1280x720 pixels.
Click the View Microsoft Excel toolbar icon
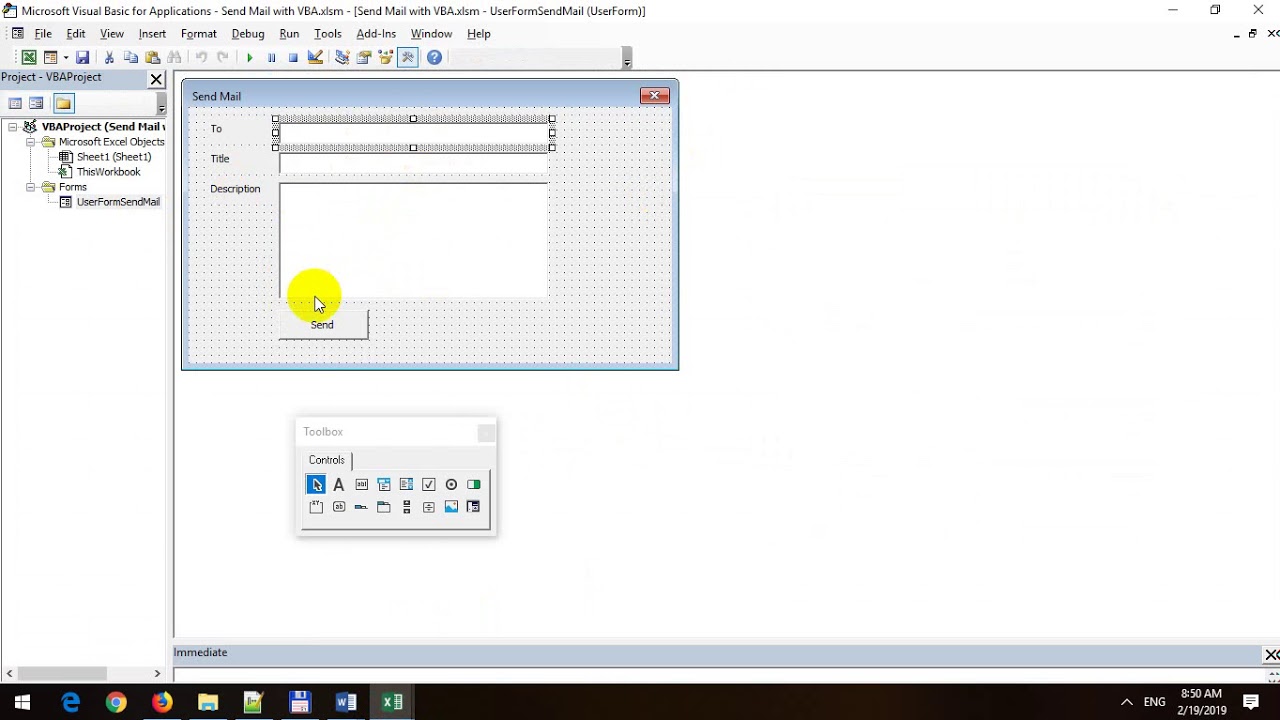[29, 58]
